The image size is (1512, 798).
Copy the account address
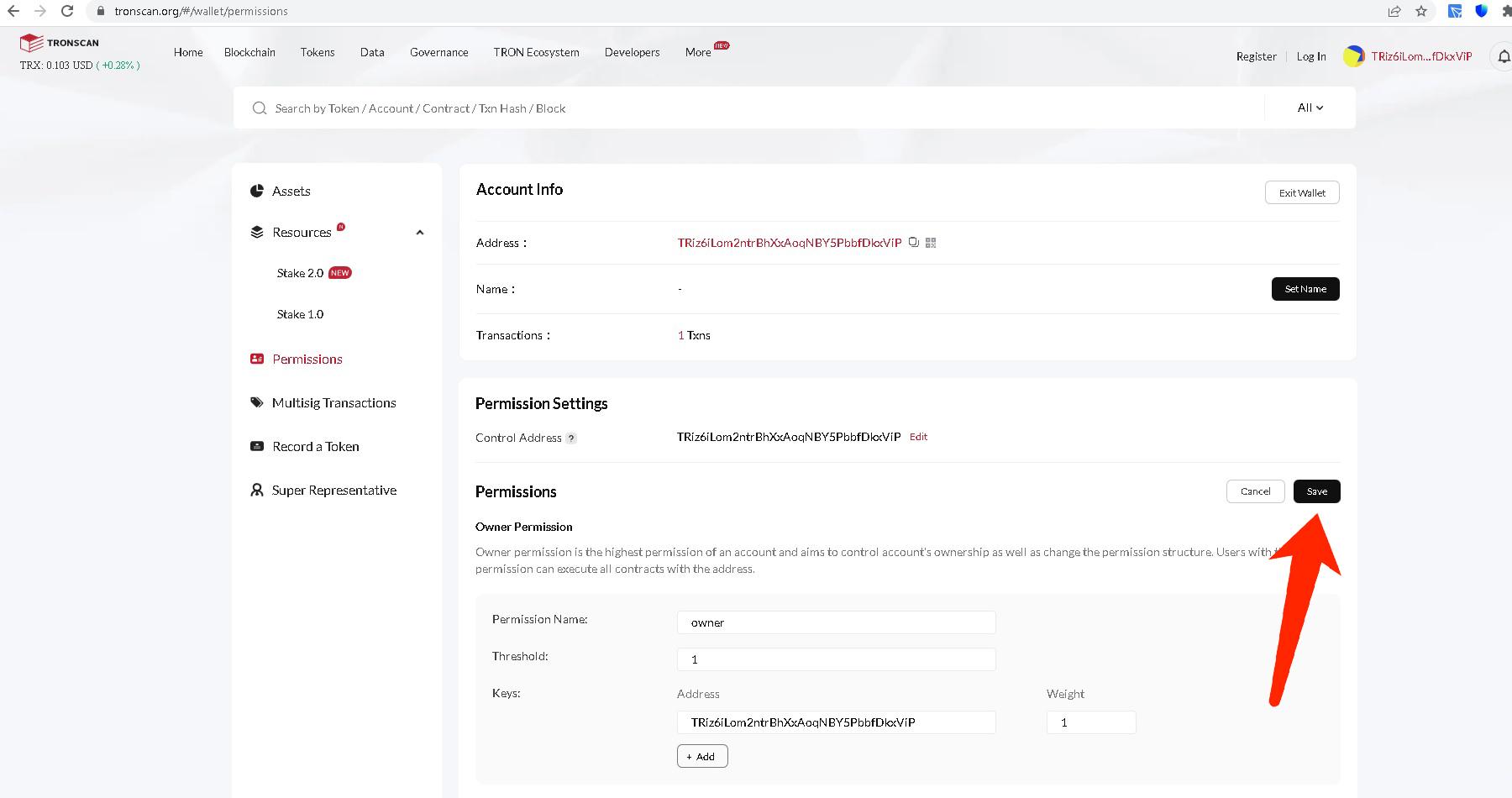[913, 243]
